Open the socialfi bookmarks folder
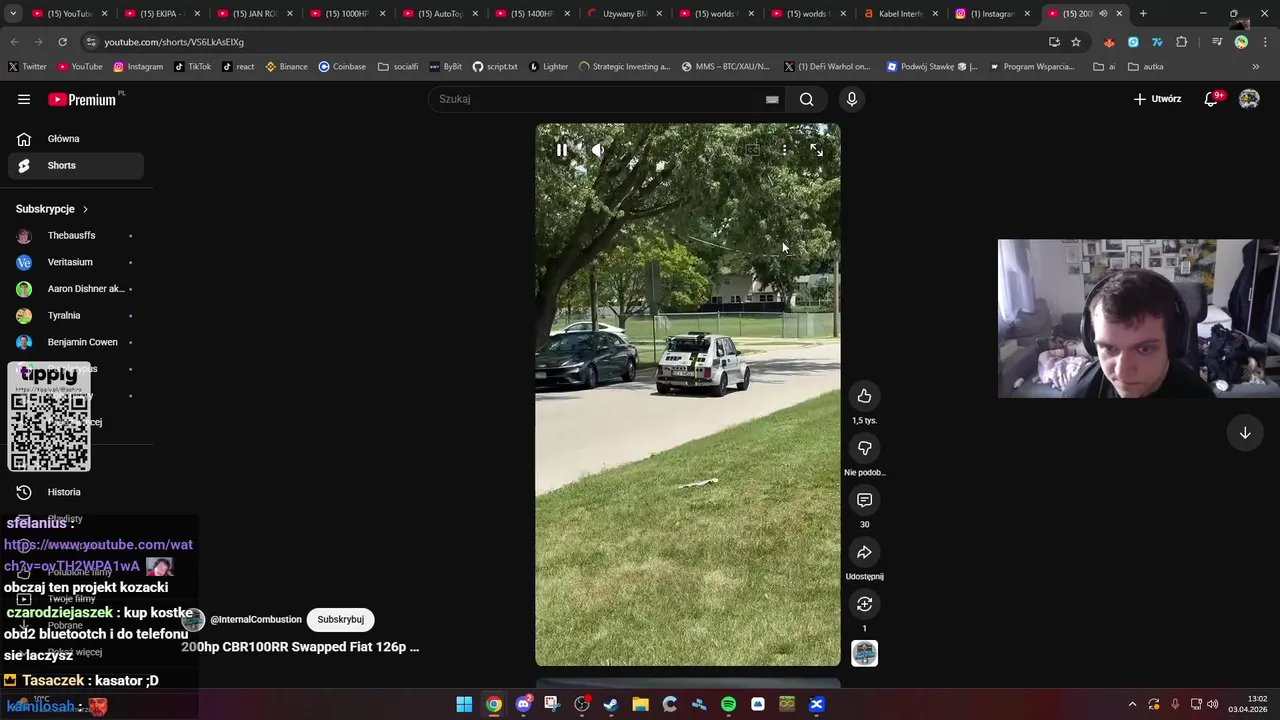This screenshot has height=720, width=1280. click(398, 66)
